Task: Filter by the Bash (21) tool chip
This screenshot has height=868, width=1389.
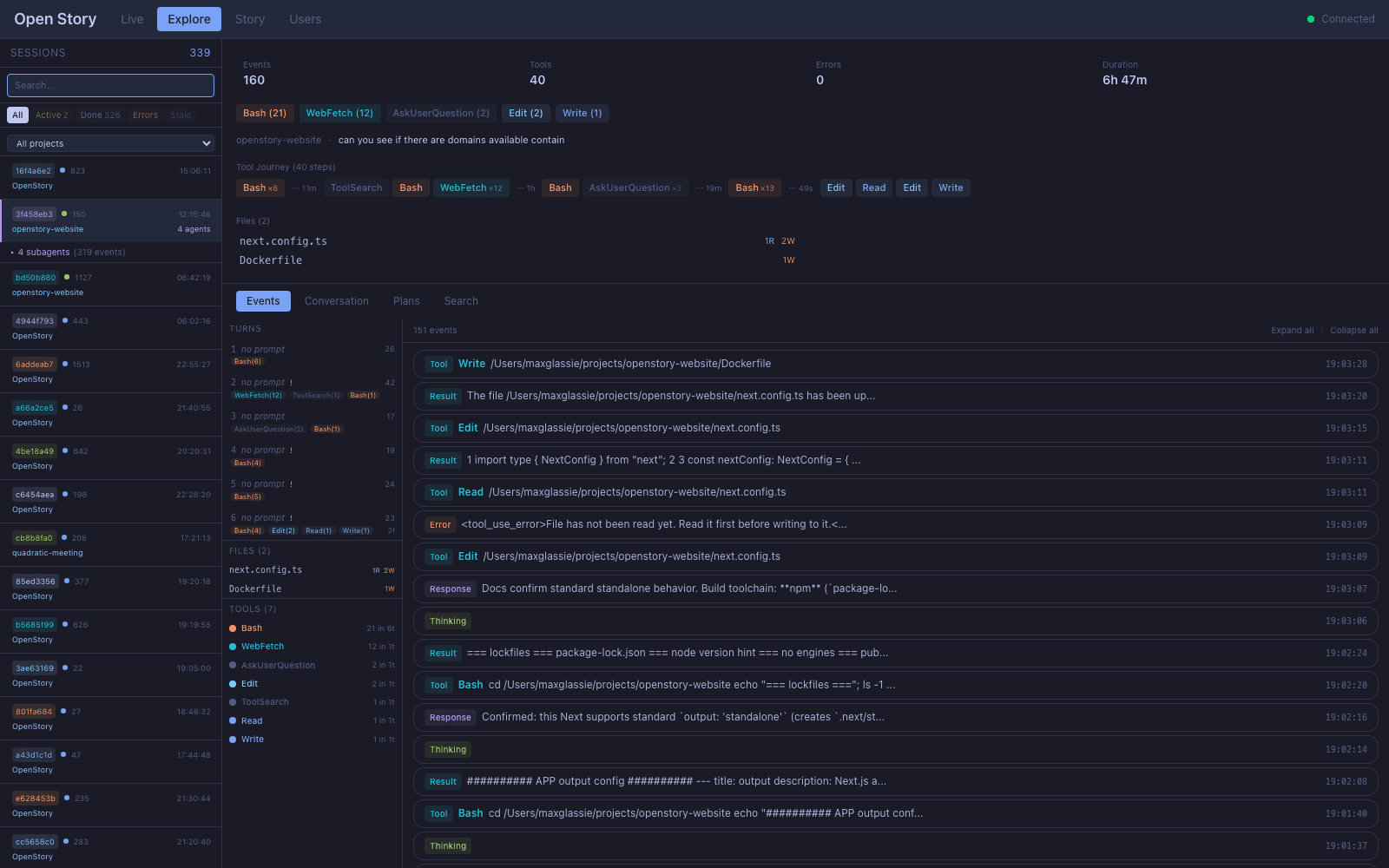Action: pyautogui.click(x=265, y=114)
